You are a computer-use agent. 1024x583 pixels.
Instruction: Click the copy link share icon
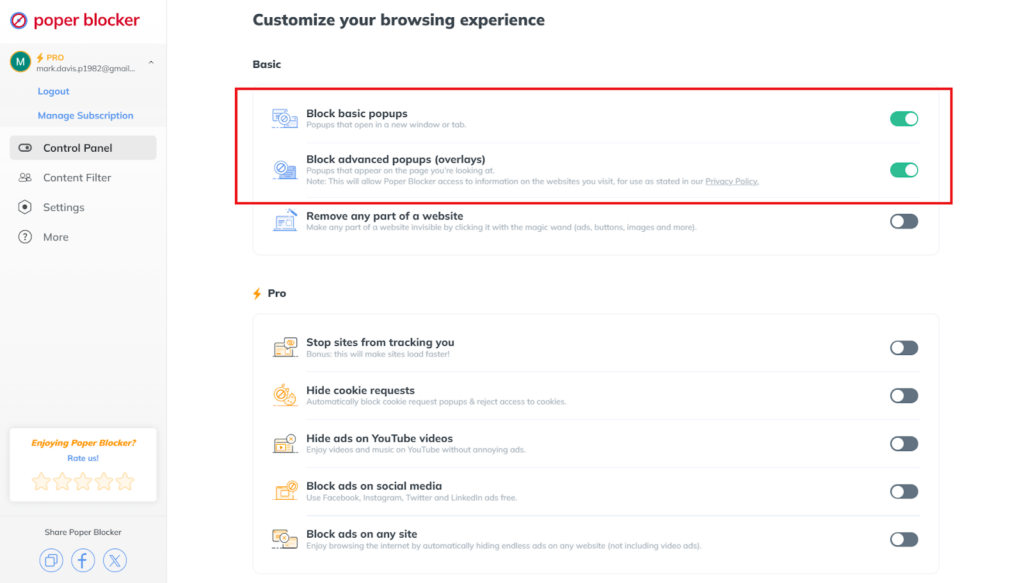(x=51, y=560)
